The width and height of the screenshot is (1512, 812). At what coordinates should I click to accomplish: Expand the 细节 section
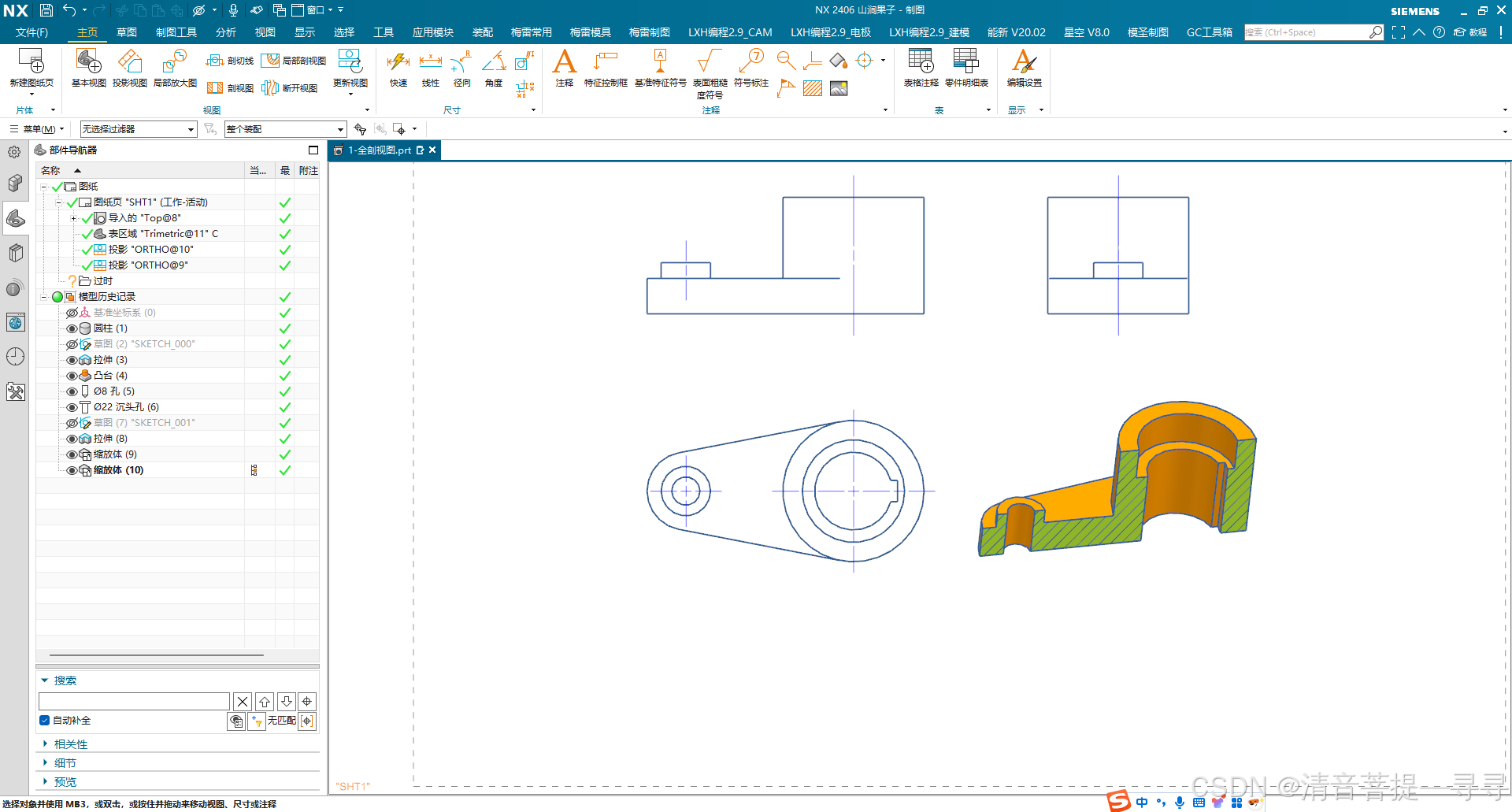(x=45, y=763)
